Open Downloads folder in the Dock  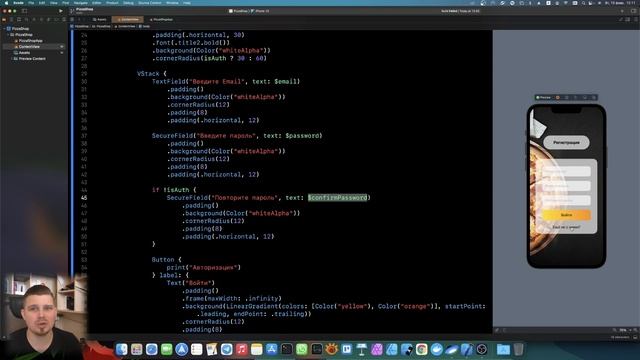click(x=503, y=349)
